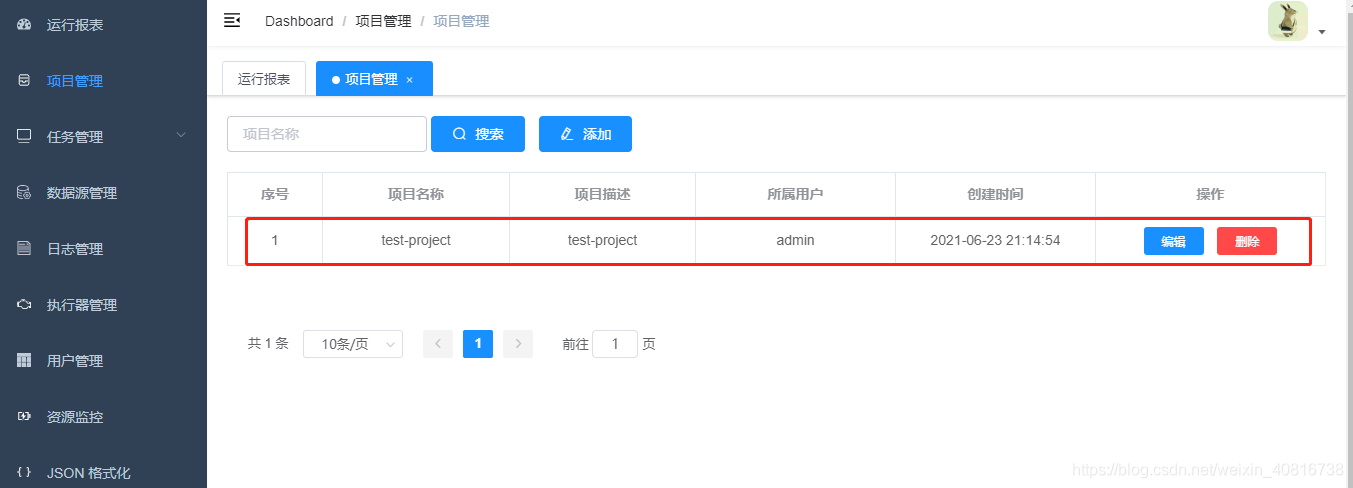This screenshot has width=1353, height=488.
Task: Go to the previous page arrow
Action: click(x=438, y=344)
